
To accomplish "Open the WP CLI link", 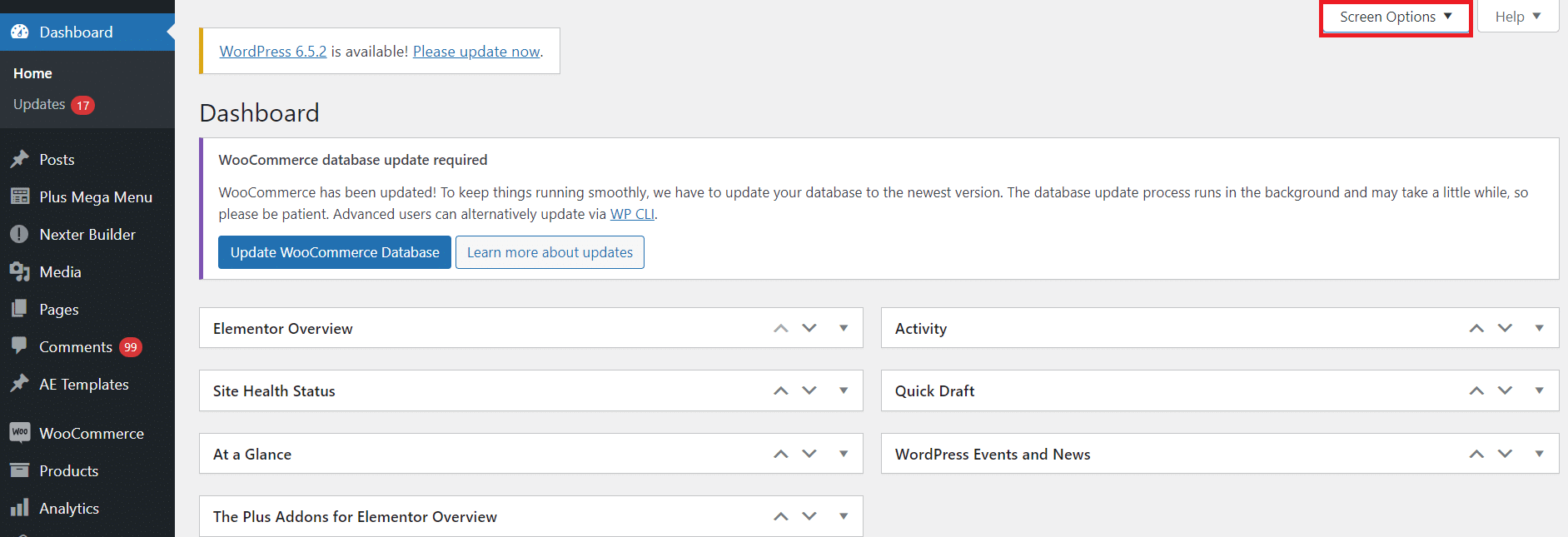I will 632,214.
